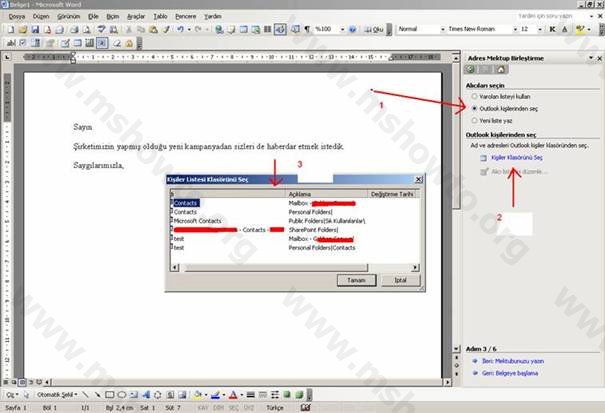This screenshot has height=413, width=605.
Task: Click the 'Kişiler Klasörünü Seç' link
Action: (x=517, y=158)
